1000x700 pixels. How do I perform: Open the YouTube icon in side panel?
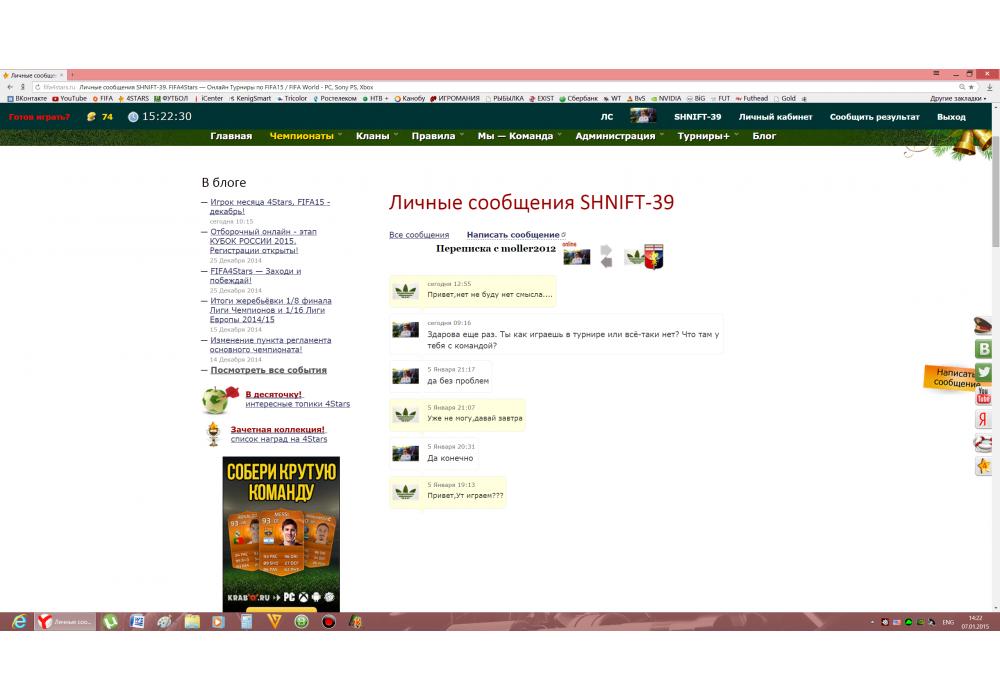pos(983,395)
